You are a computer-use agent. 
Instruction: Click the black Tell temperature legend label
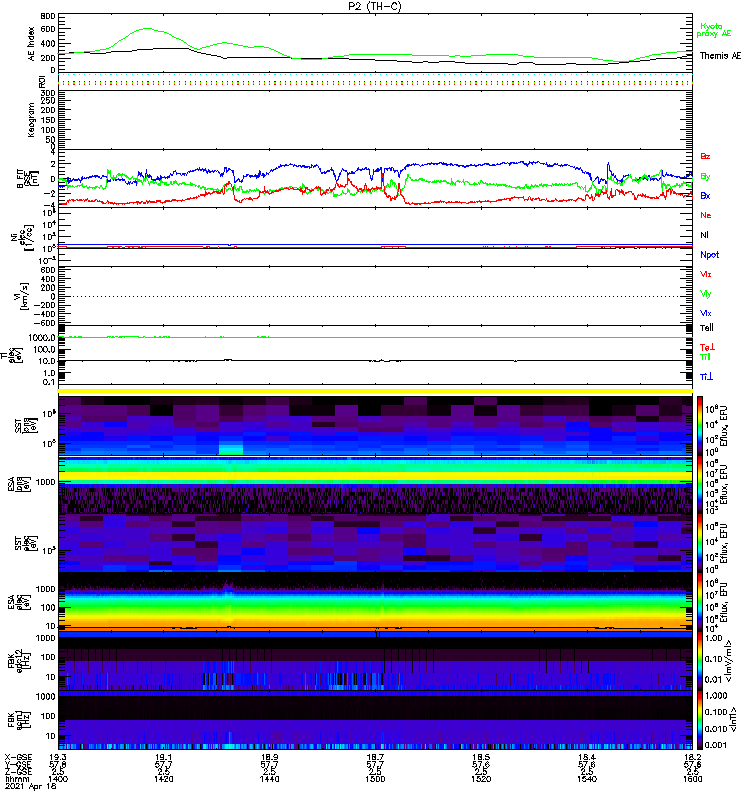pyautogui.click(x=706, y=328)
